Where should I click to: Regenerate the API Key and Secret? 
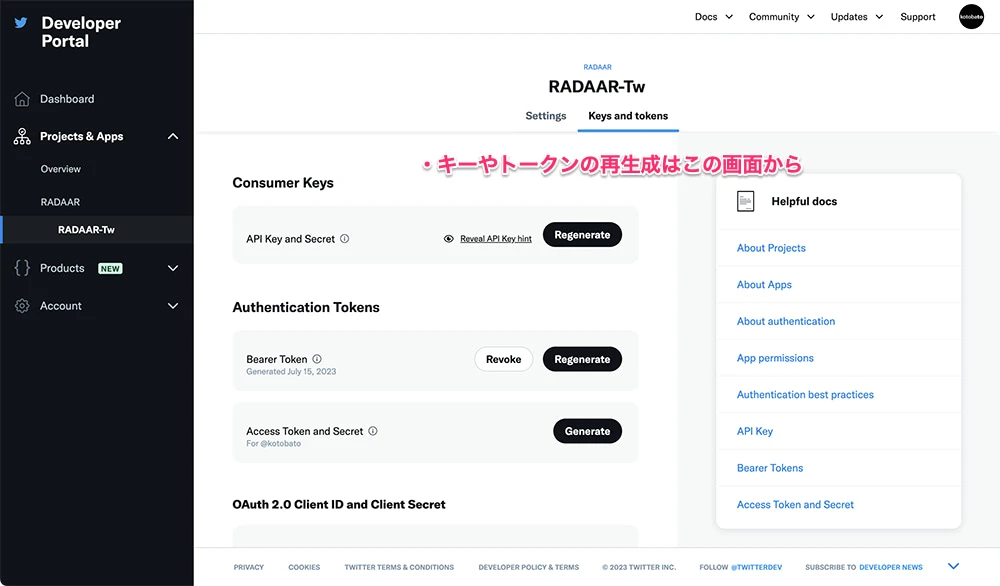(x=582, y=235)
